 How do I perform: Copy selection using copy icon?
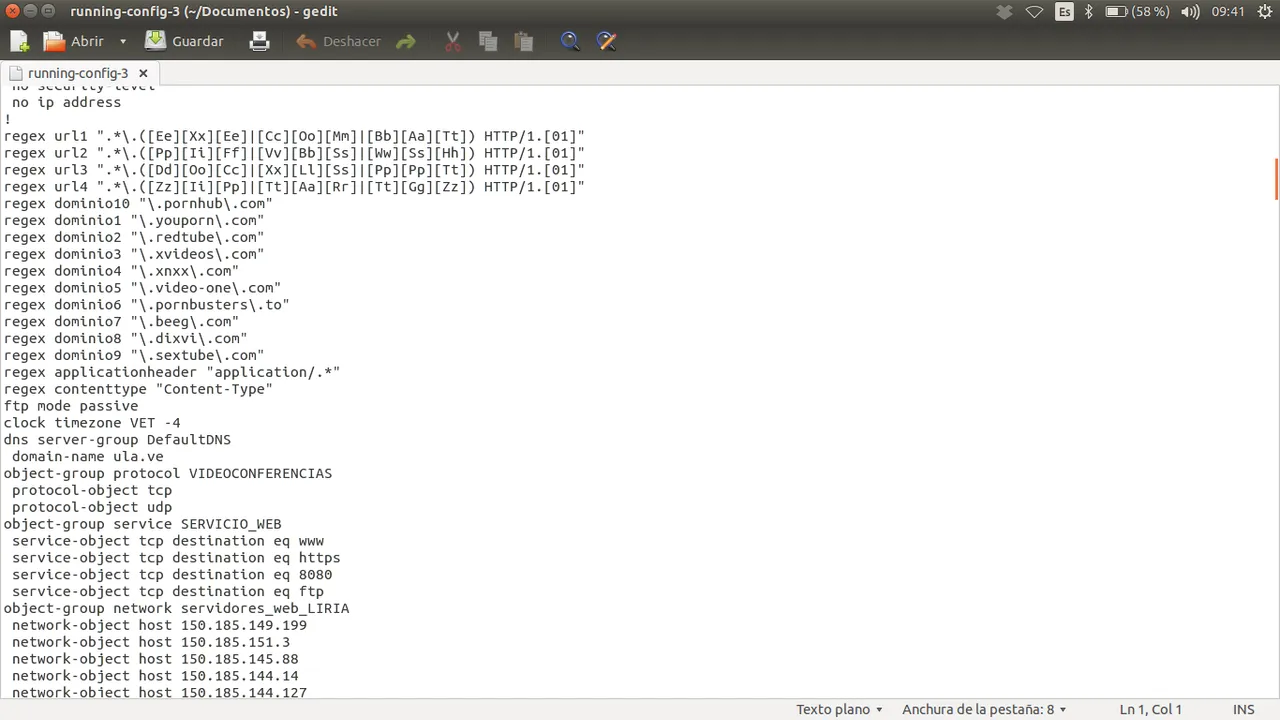pos(488,41)
